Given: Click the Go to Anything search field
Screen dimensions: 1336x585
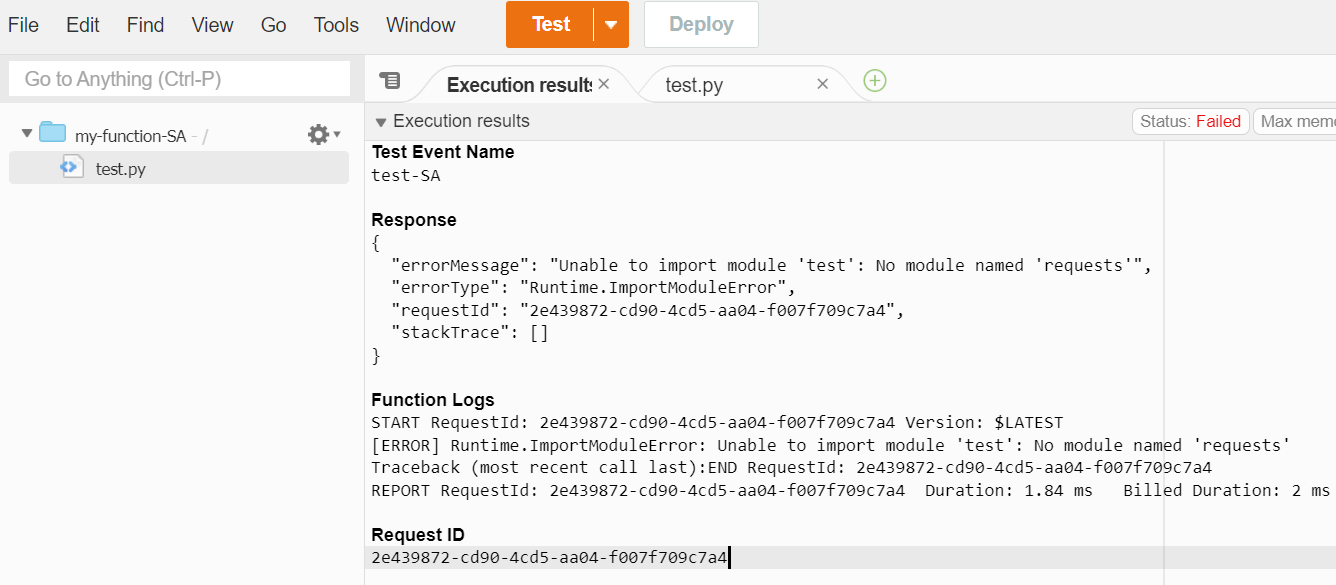Looking at the screenshot, I should [x=178, y=78].
